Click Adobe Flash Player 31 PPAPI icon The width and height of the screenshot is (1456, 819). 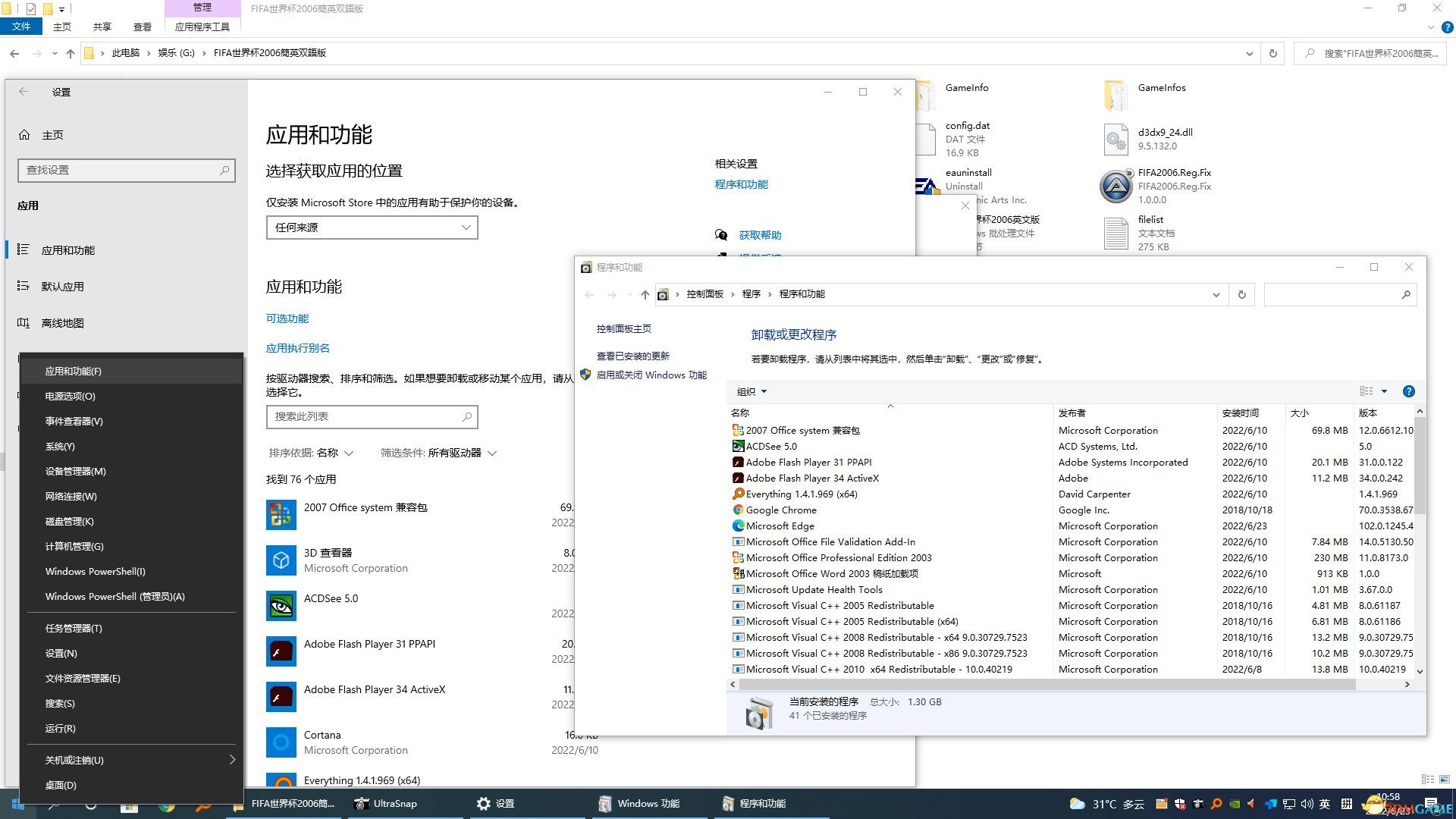click(281, 651)
